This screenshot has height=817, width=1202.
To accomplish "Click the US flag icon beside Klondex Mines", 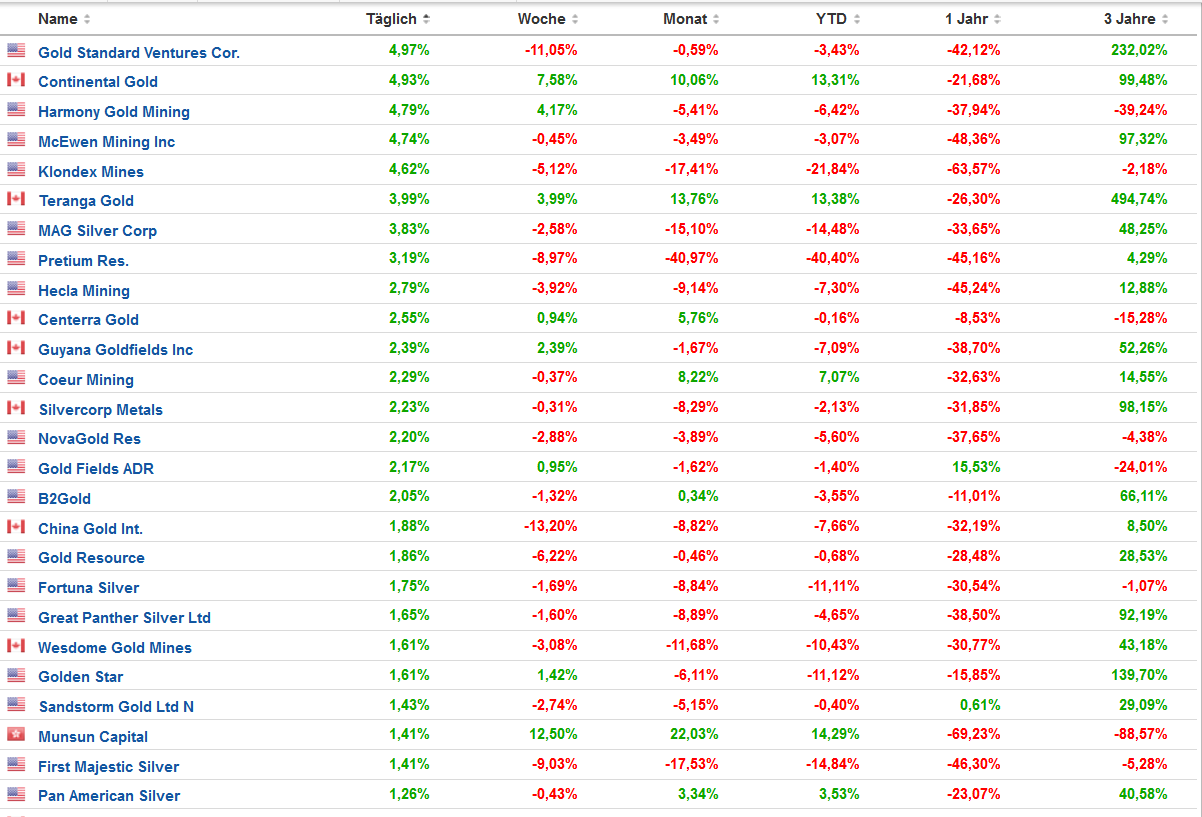I will coord(16,170).
